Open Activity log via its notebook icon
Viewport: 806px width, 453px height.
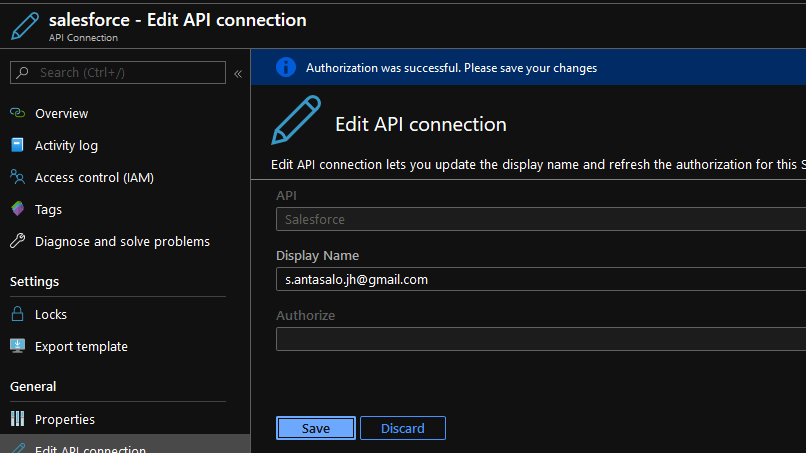tap(17, 145)
